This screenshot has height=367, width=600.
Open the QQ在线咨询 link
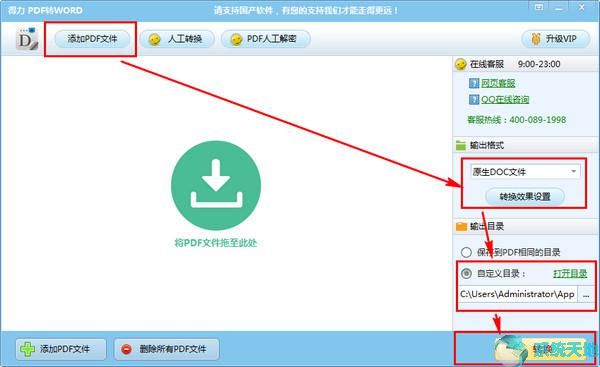pos(505,99)
